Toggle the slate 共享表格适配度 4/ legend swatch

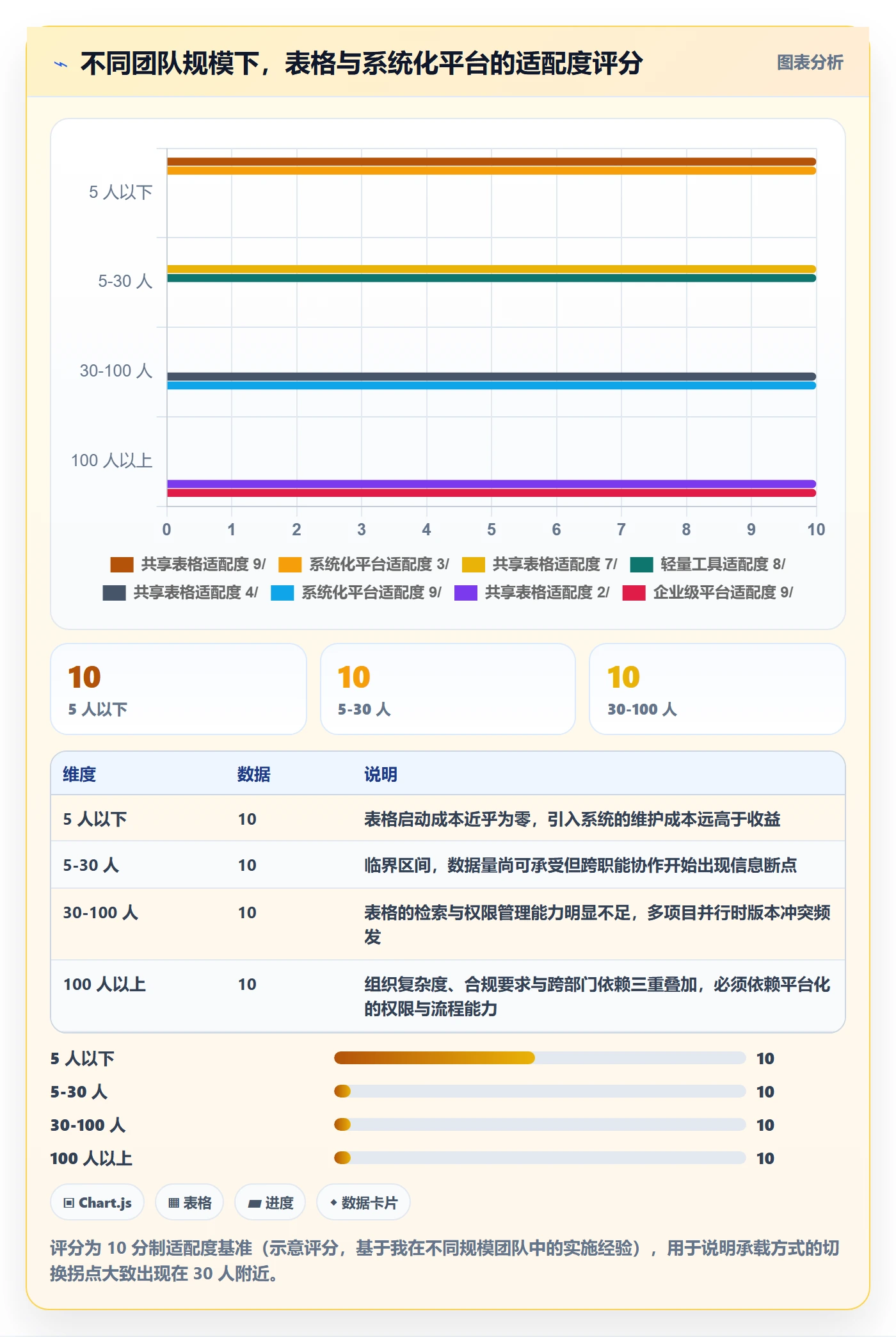[x=114, y=592]
